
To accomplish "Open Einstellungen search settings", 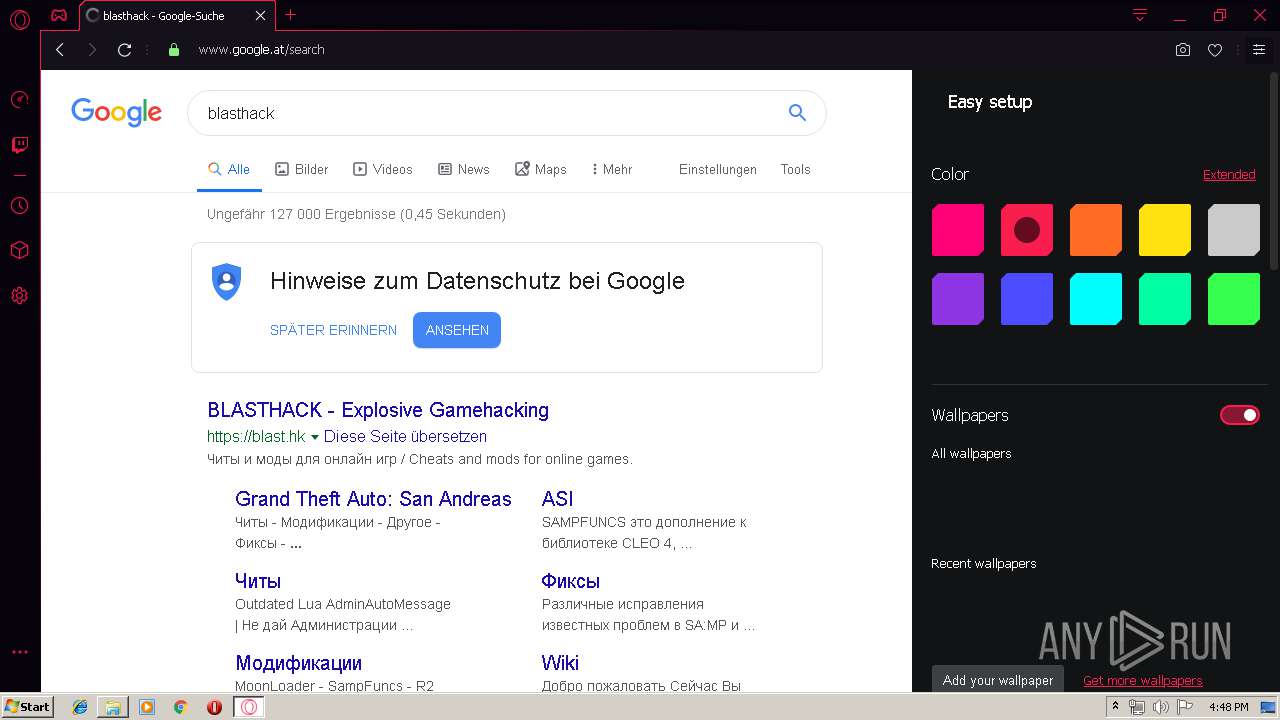I will click(x=718, y=169).
